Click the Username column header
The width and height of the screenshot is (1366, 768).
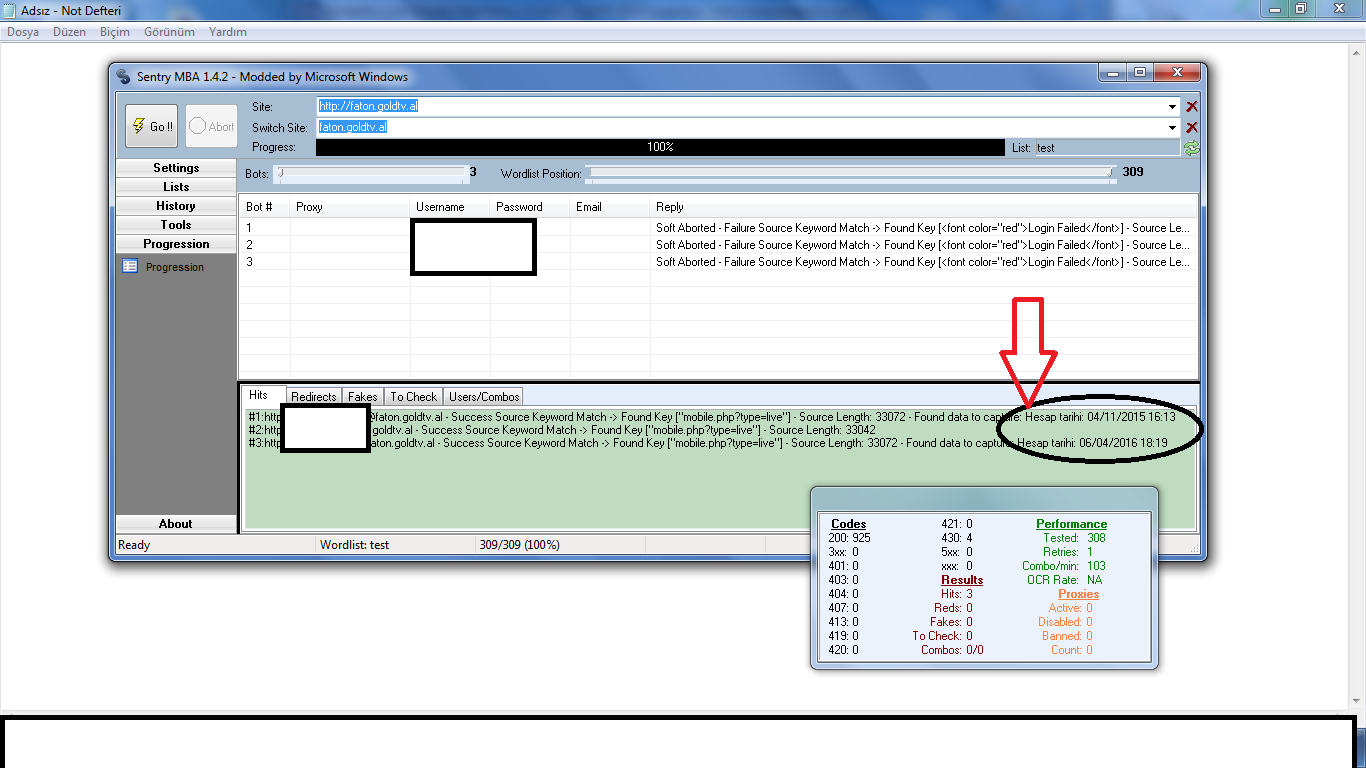point(440,207)
